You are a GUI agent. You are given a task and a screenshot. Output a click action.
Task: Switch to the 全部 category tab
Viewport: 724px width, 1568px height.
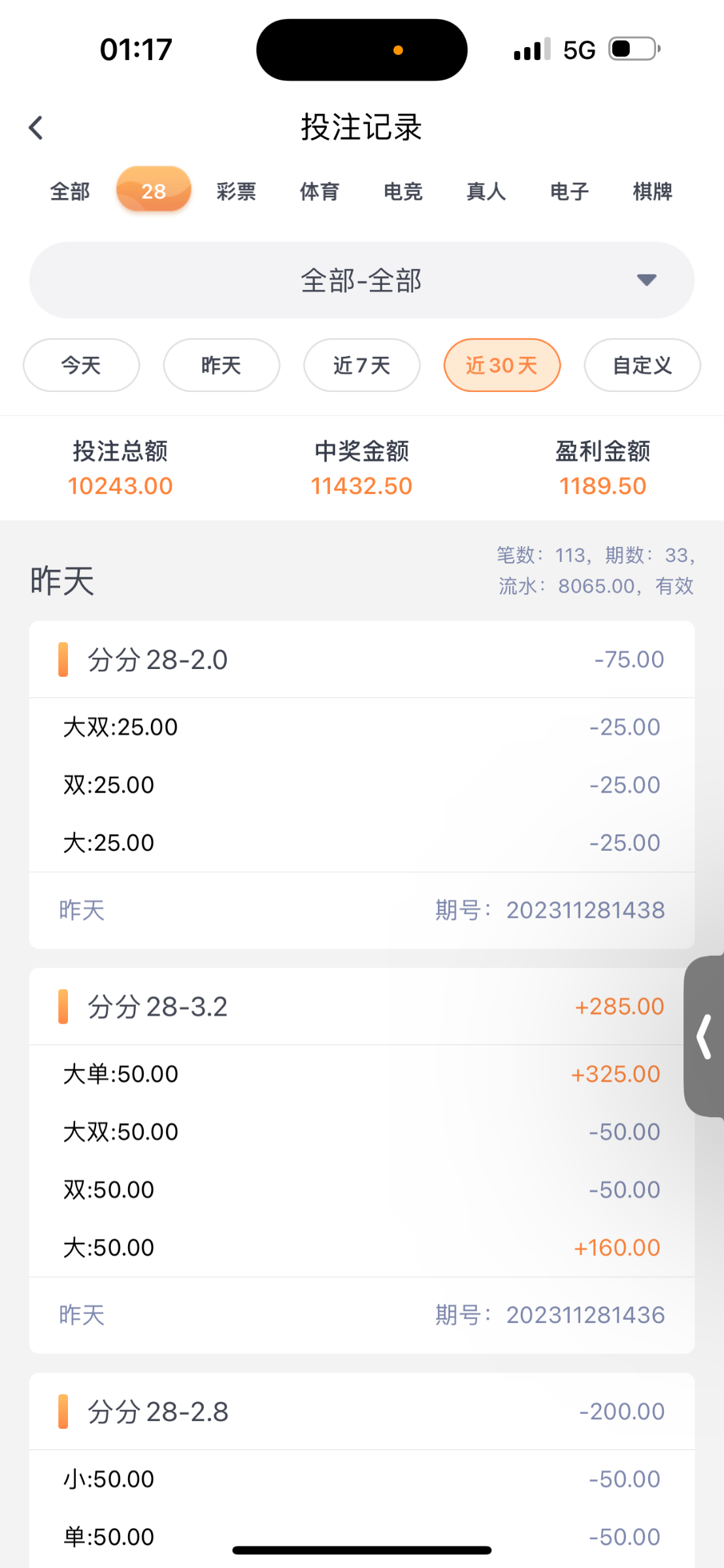click(x=70, y=191)
